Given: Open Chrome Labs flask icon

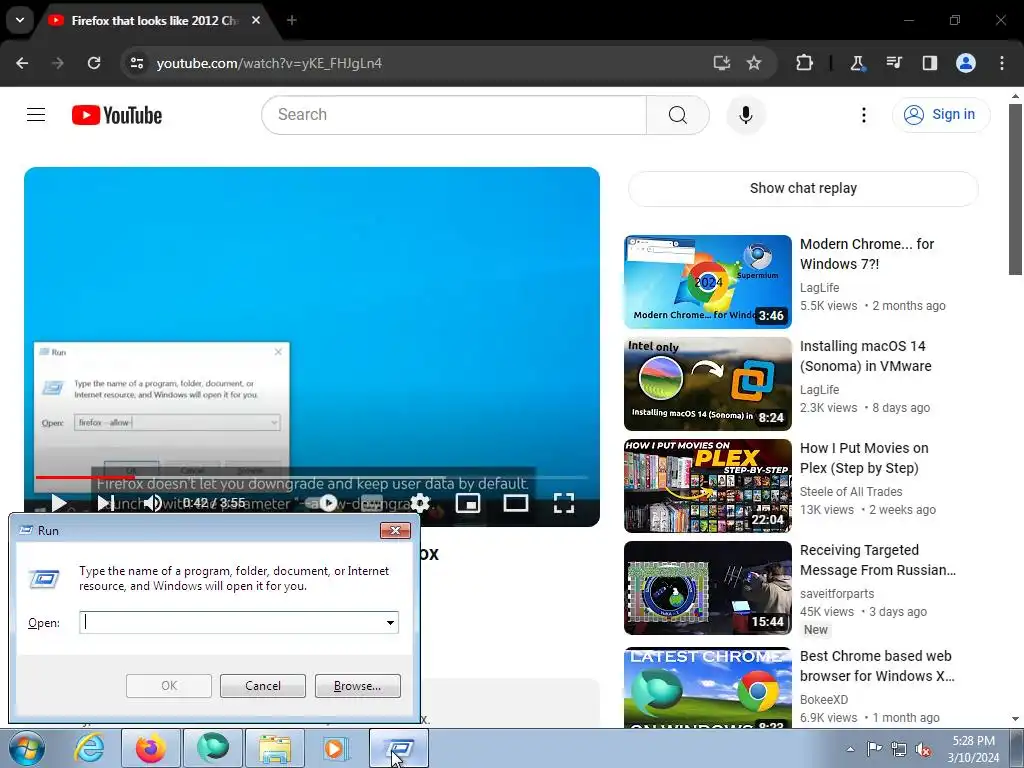Looking at the screenshot, I should coord(857,63).
